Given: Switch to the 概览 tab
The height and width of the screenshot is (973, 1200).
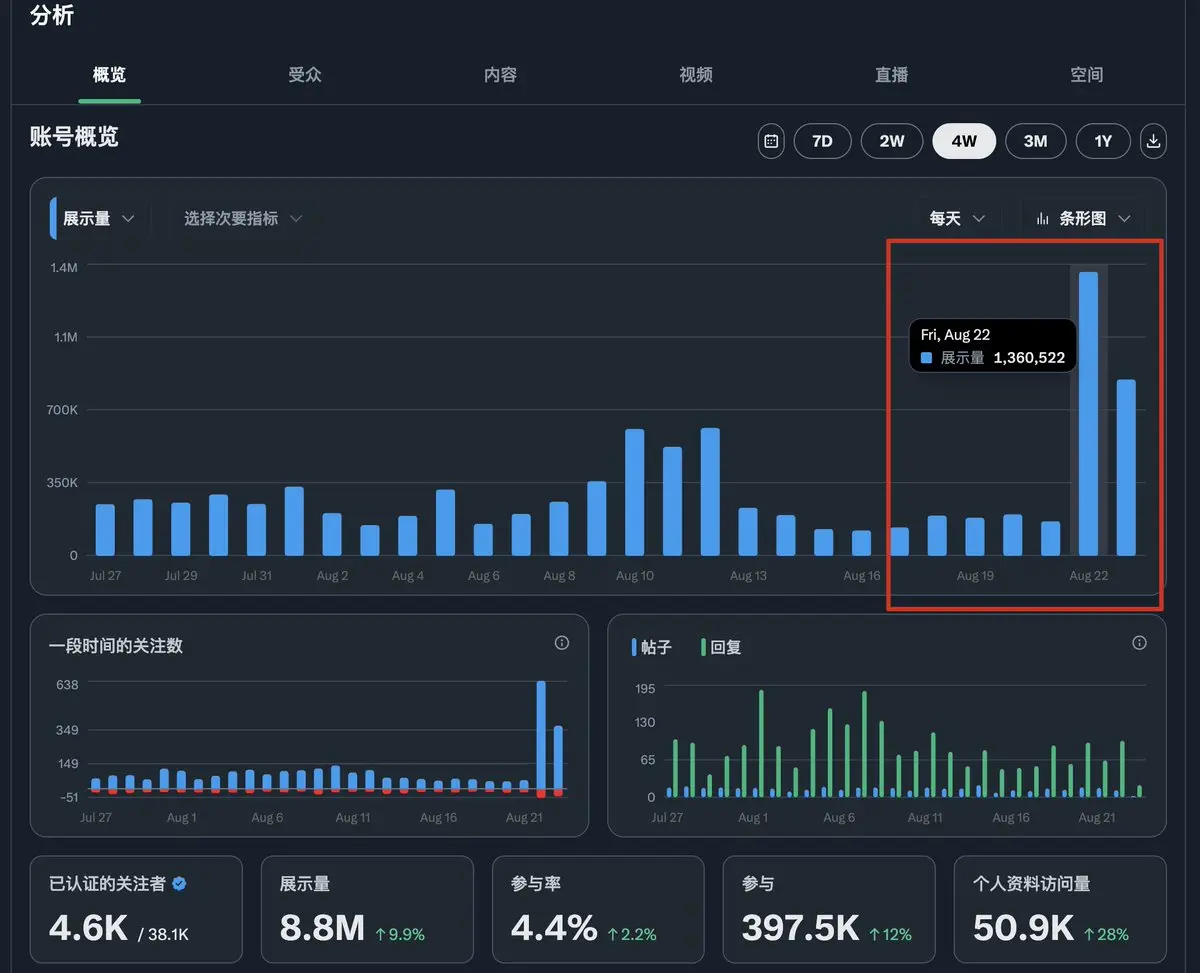Looking at the screenshot, I should pos(109,75).
